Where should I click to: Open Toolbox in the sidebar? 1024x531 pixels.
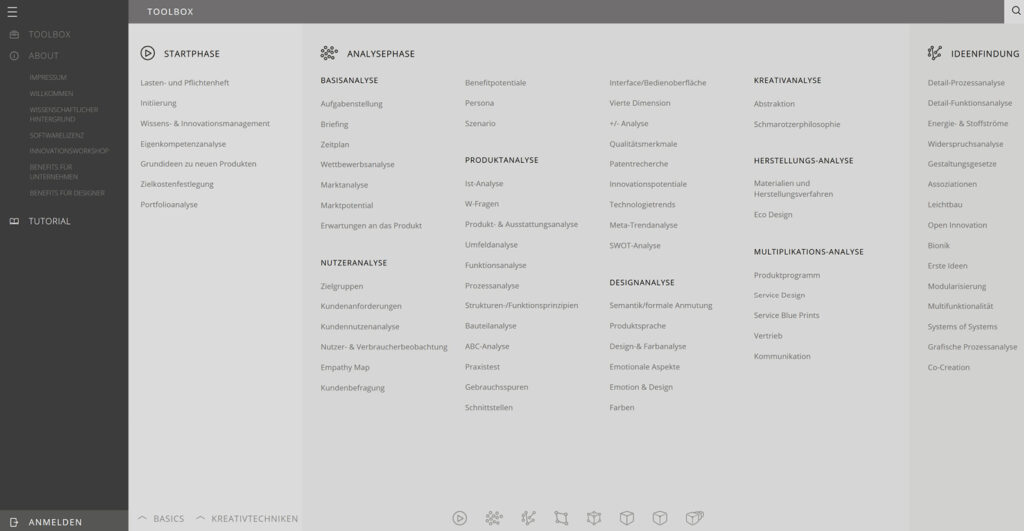tap(49, 35)
